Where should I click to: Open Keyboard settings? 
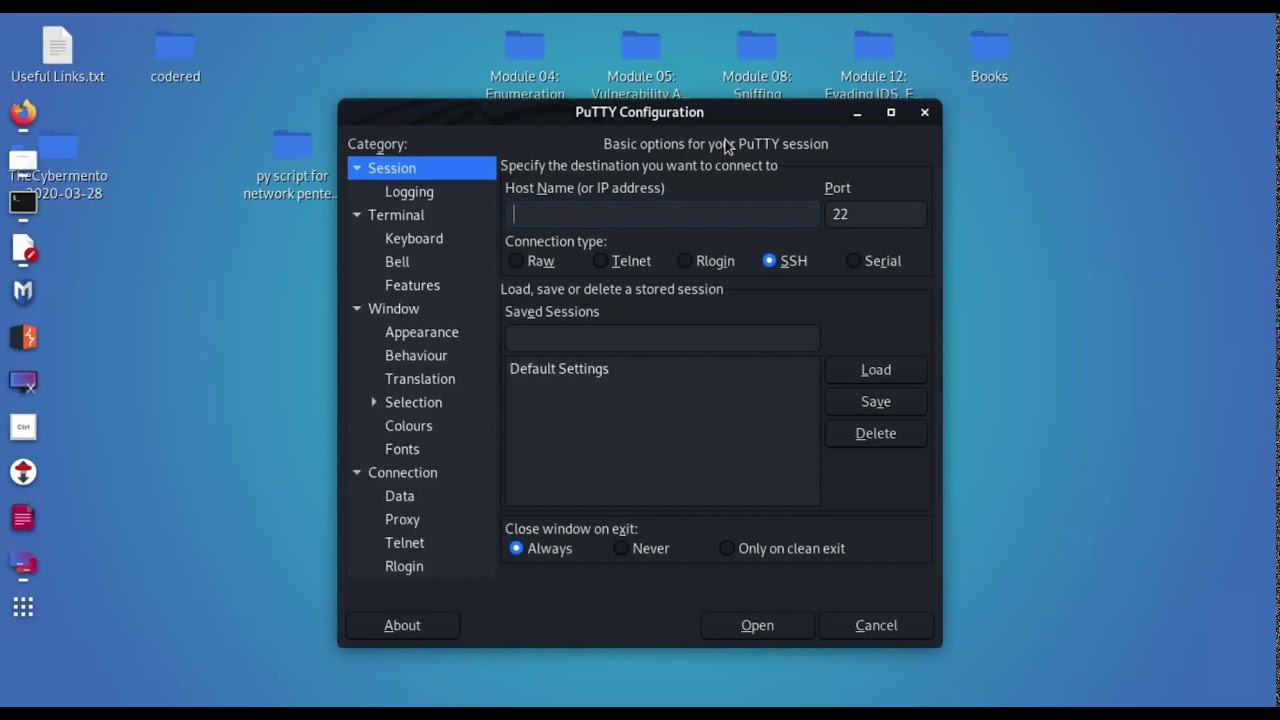coord(414,239)
